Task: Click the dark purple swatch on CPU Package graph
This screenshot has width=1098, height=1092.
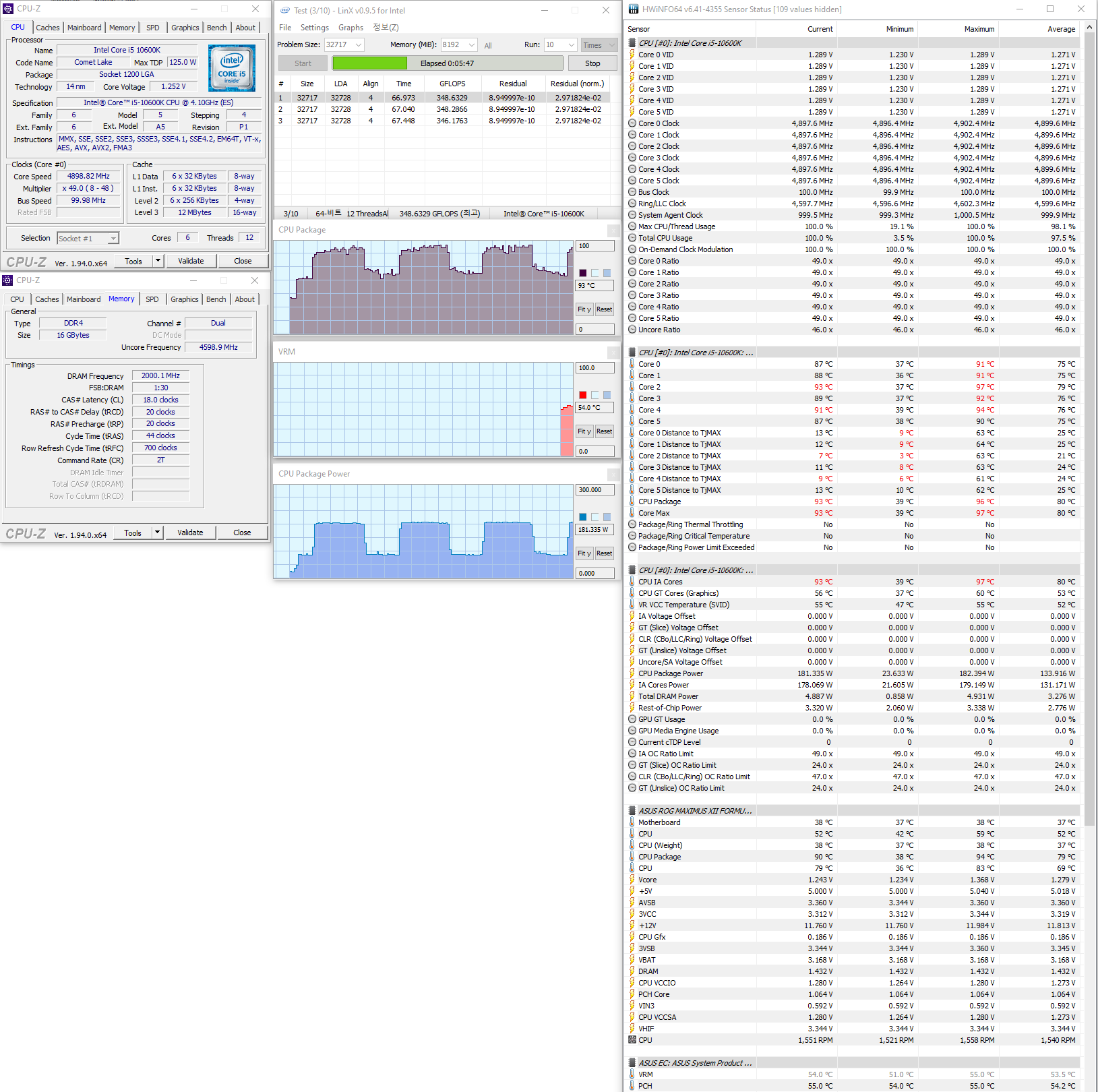Action: 583,273
